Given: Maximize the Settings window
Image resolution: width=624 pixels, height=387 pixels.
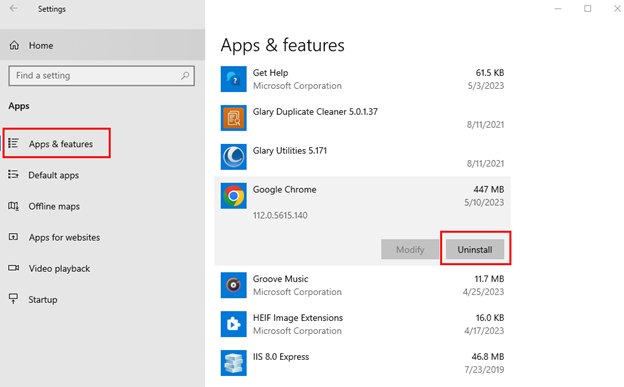Looking at the screenshot, I should click(x=587, y=8).
